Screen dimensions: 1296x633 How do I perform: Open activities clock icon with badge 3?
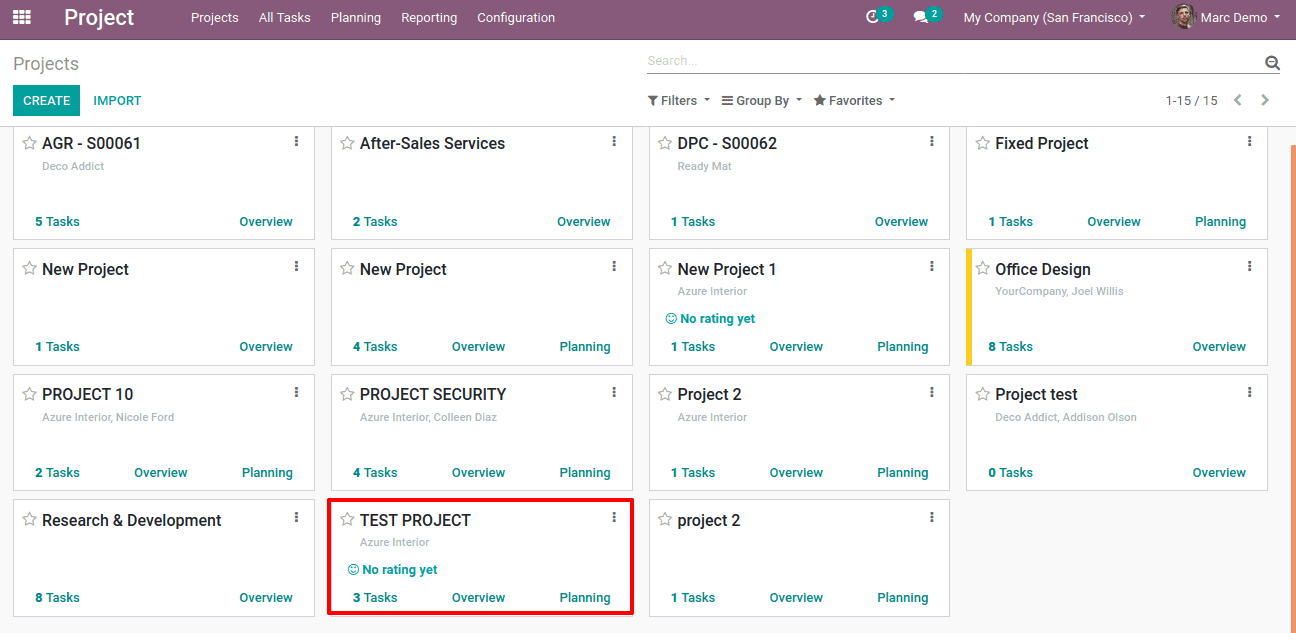click(872, 17)
